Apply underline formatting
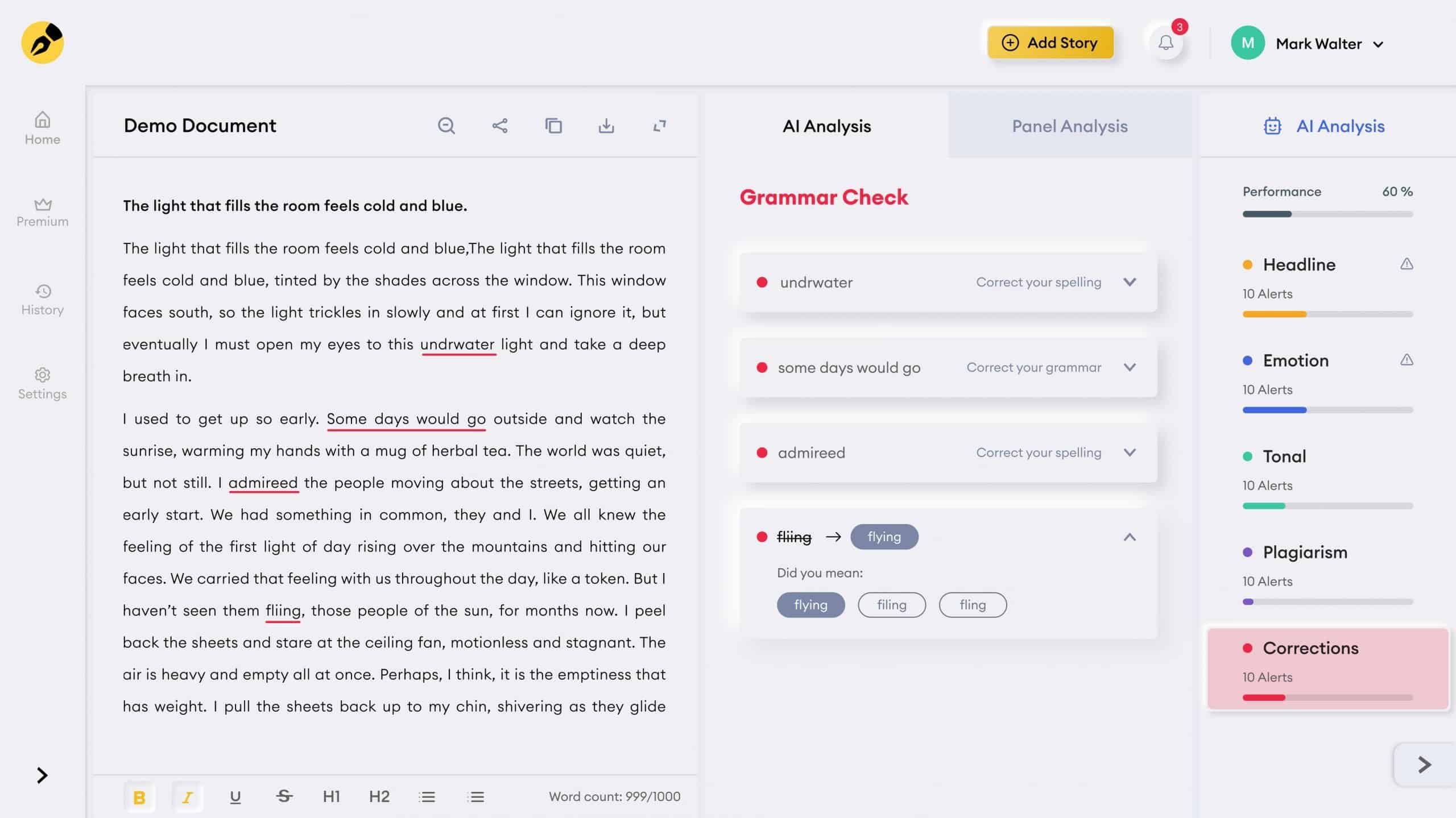 [235, 796]
